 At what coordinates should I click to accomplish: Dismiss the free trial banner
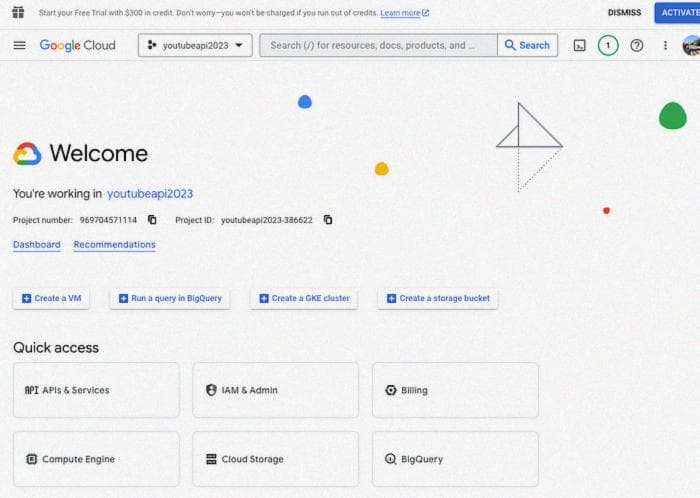[624, 13]
